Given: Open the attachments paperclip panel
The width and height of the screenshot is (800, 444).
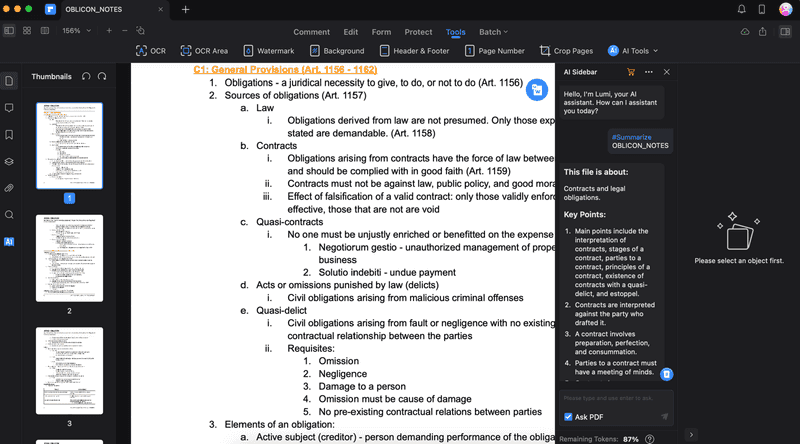Looking at the screenshot, I should click(x=9, y=188).
